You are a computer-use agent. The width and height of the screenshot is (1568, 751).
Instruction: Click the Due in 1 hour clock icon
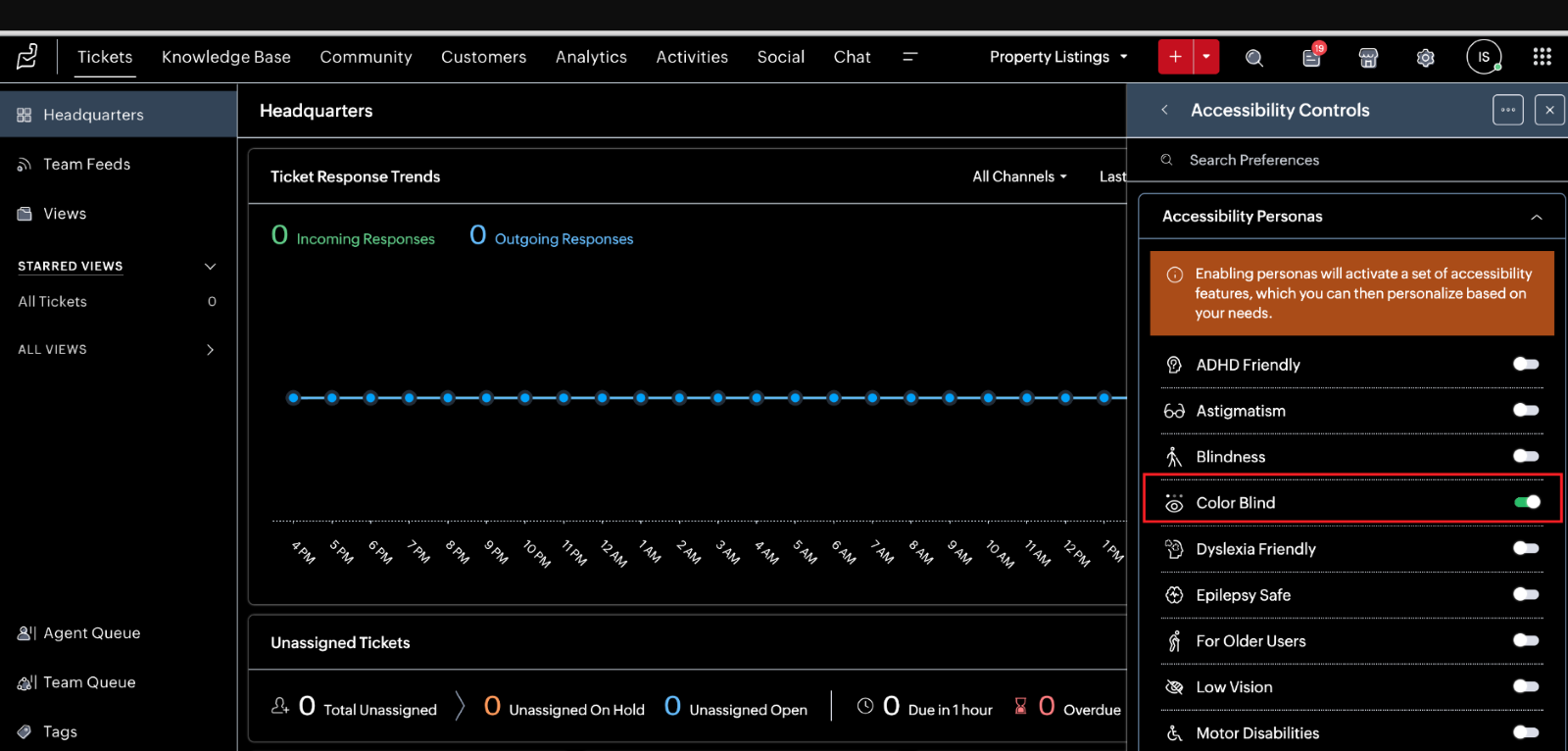coord(865,706)
